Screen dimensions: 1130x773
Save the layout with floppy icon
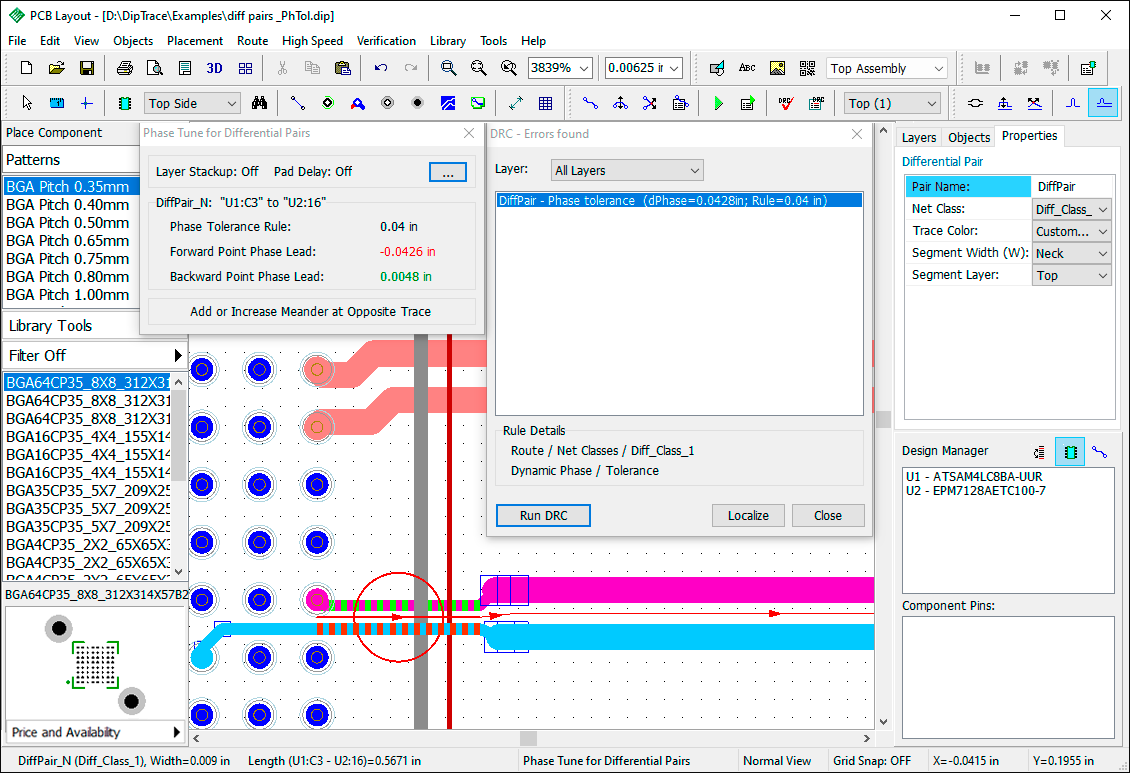click(x=86, y=68)
